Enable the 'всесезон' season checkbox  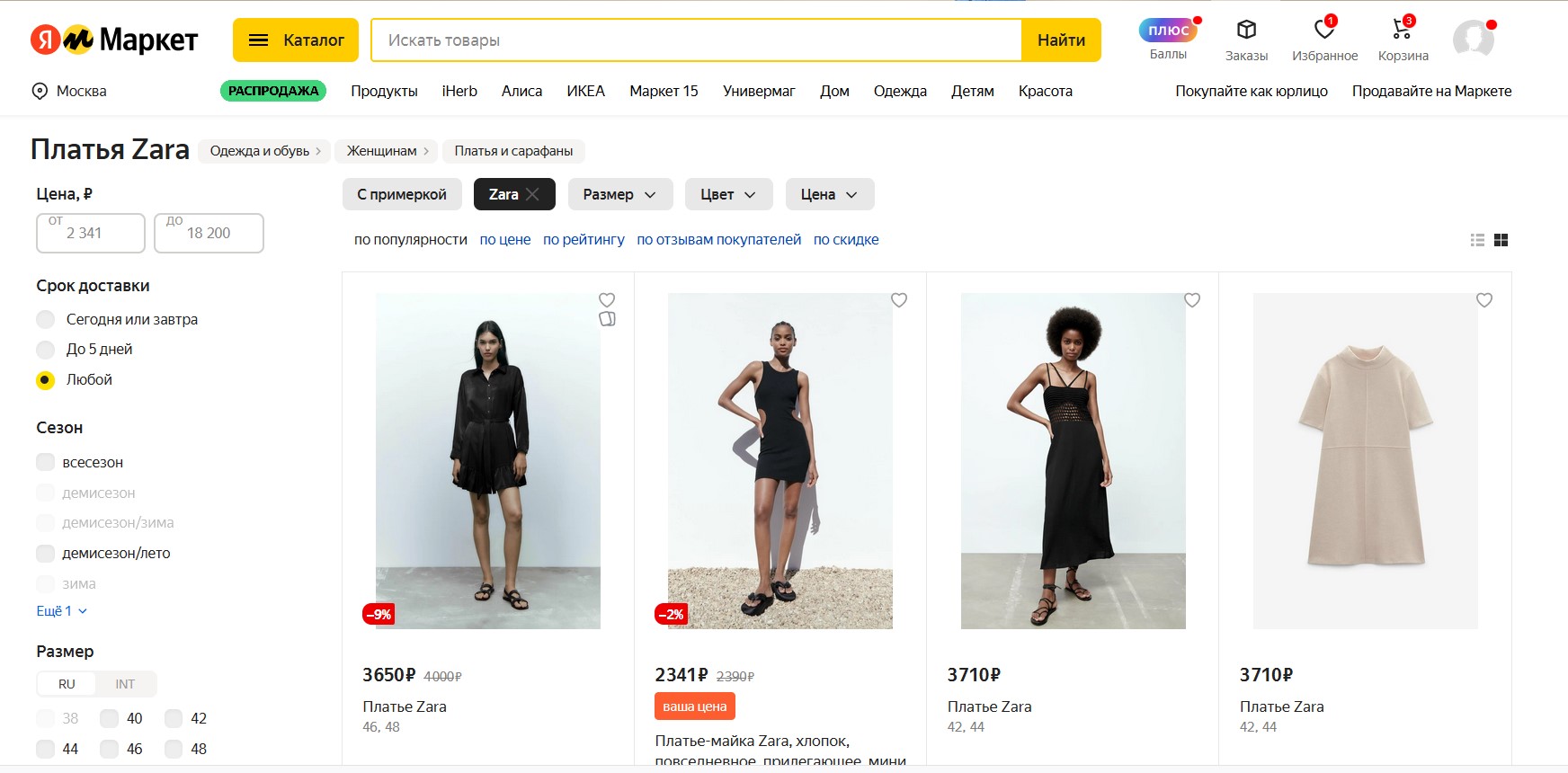coord(45,462)
